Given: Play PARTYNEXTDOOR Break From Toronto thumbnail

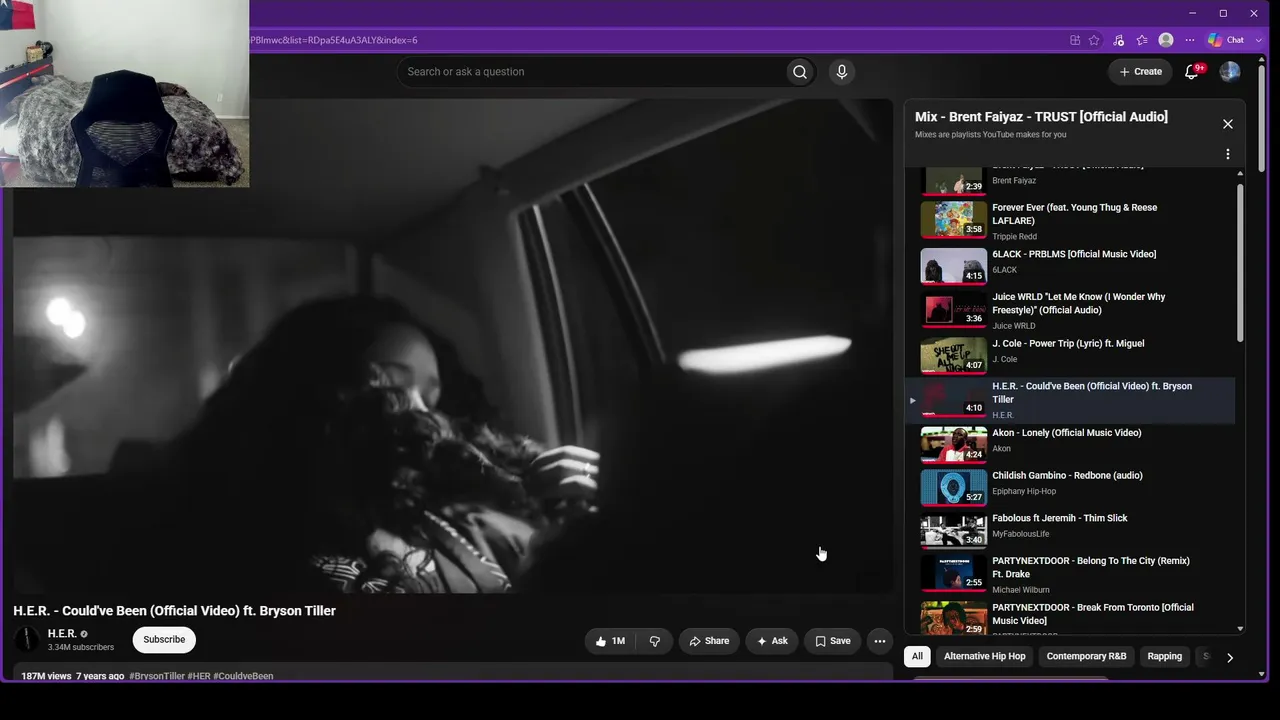Looking at the screenshot, I should click(953, 617).
